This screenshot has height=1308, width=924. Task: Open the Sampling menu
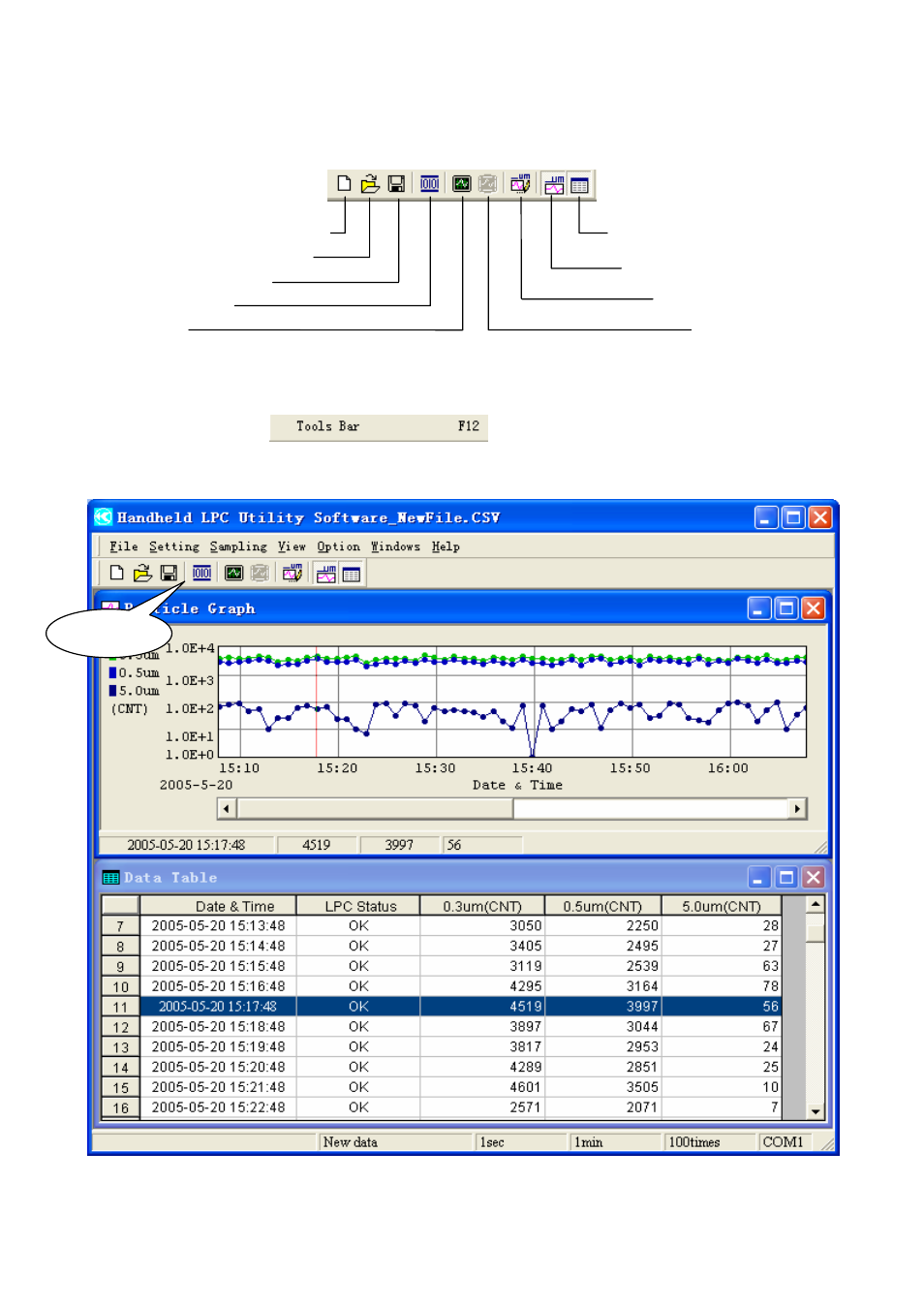coord(238,546)
